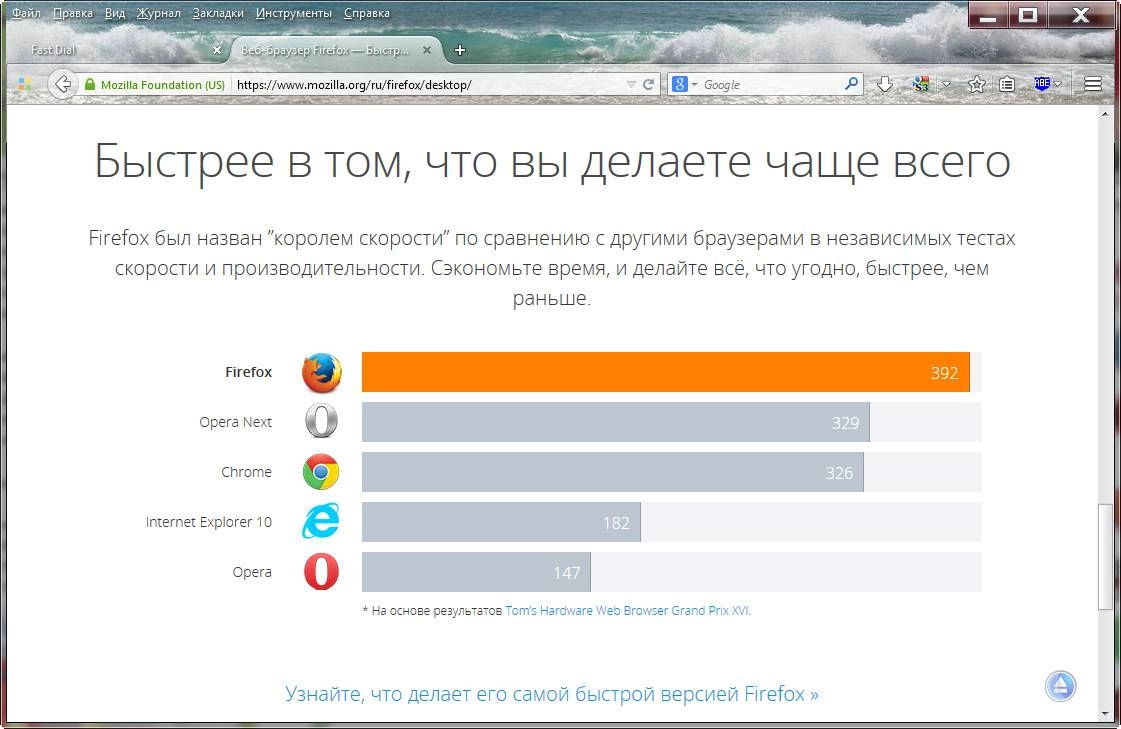Click the orange Firefox bar showing 392
Viewport: 1121px width, 729px height.
click(666, 372)
